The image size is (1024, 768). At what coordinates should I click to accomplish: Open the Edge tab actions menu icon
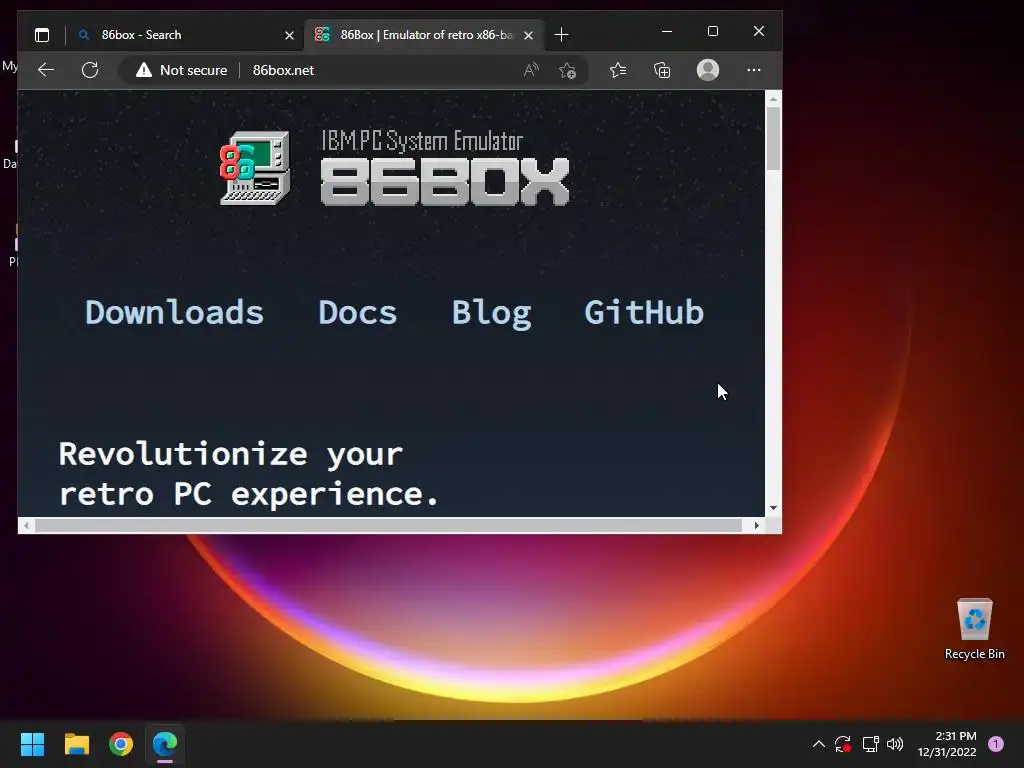[x=42, y=35]
